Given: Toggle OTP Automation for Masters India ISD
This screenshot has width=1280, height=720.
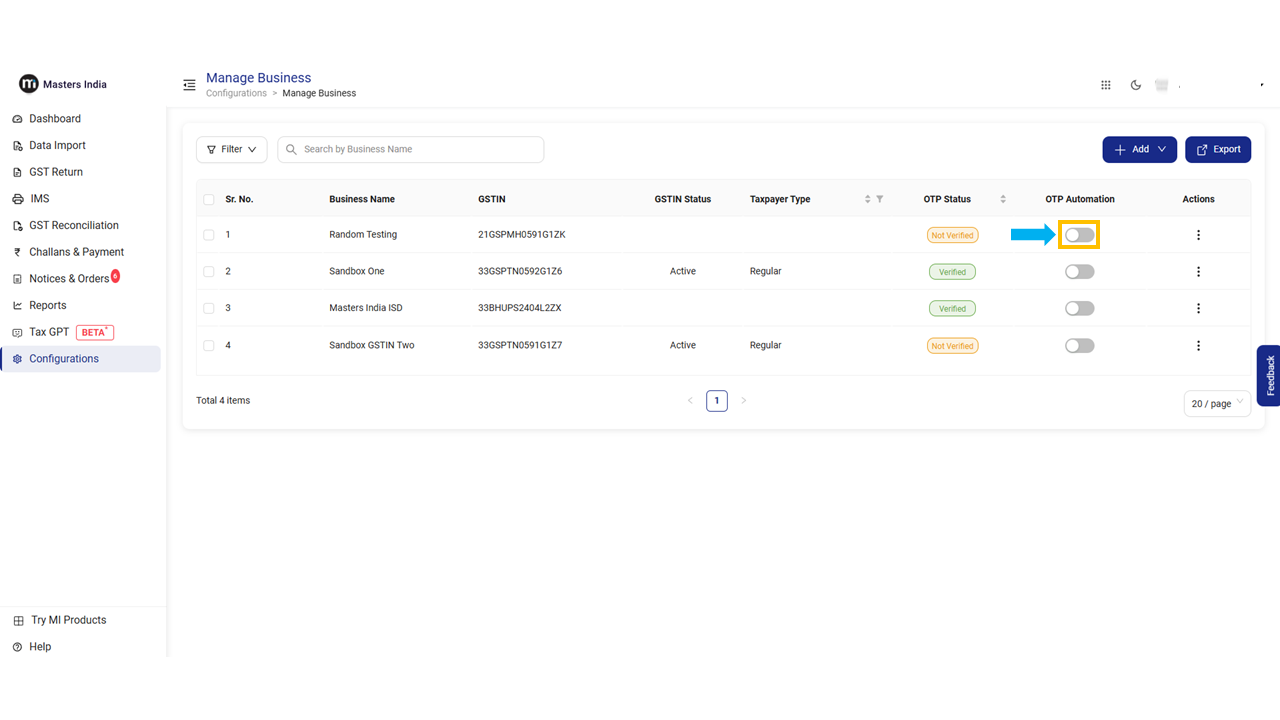Looking at the screenshot, I should [1079, 309].
